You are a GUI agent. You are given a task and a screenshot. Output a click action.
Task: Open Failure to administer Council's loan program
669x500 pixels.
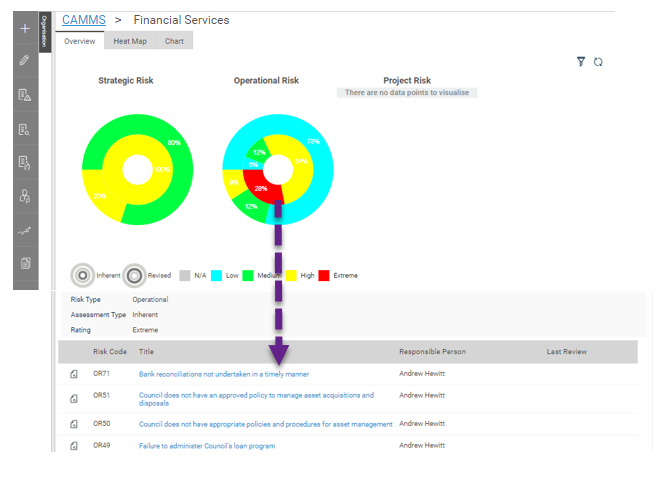[207, 446]
